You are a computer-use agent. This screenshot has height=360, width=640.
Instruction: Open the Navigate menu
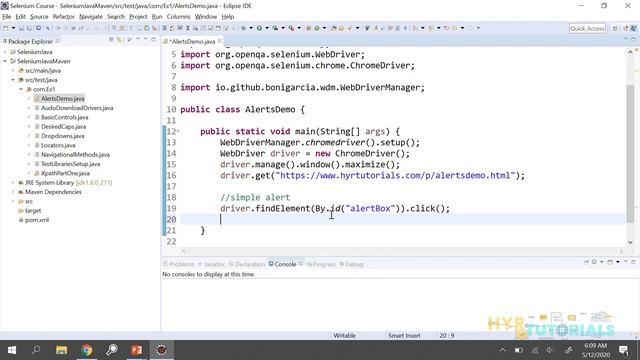(x=91, y=17)
